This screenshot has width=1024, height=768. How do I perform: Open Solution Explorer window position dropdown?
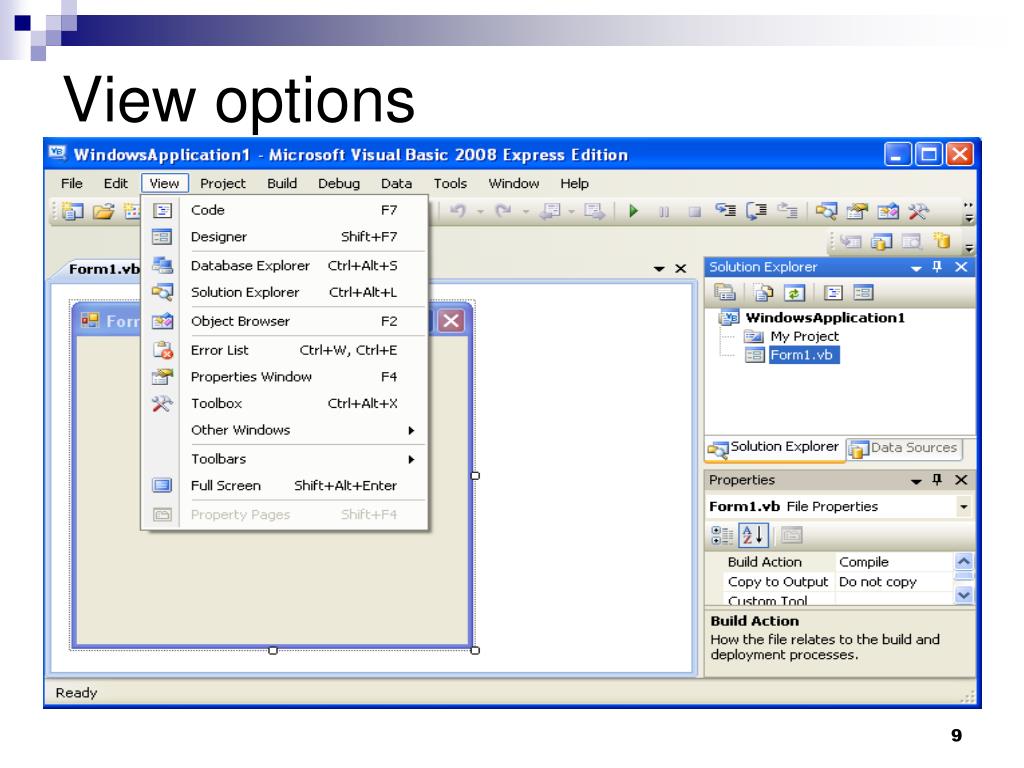916,268
